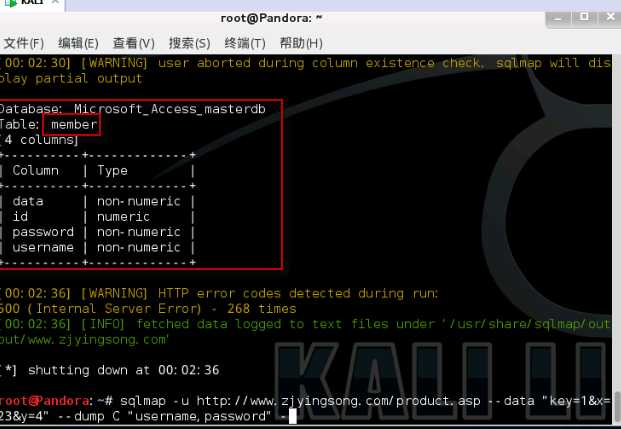621x429 pixels.
Task: Click the 'Type' table header
Action: point(112,171)
